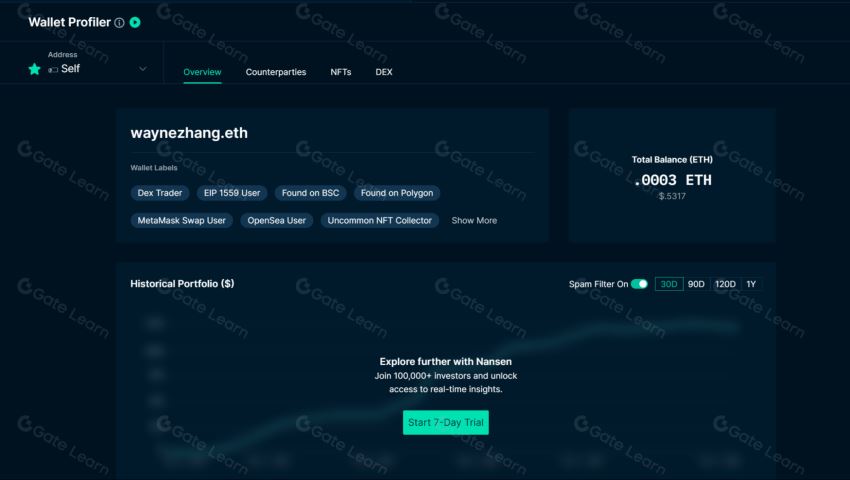Image resolution: width=850 pixels, height=480 pixels.
Task: Click the Found on BSC label
Action: 311,193
